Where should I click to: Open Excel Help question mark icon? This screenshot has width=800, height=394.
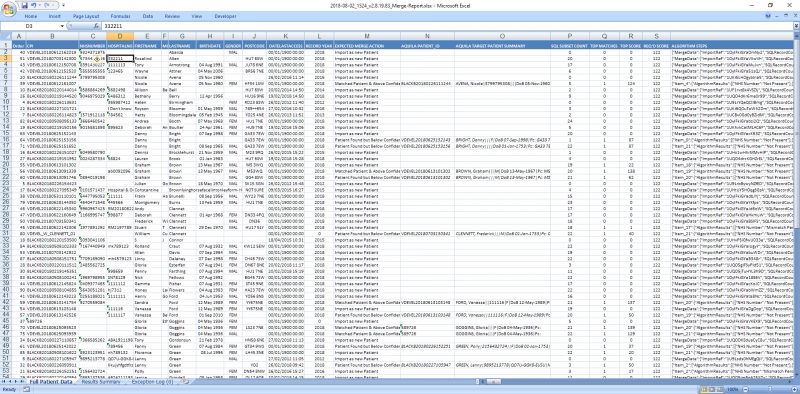(768, 16)
